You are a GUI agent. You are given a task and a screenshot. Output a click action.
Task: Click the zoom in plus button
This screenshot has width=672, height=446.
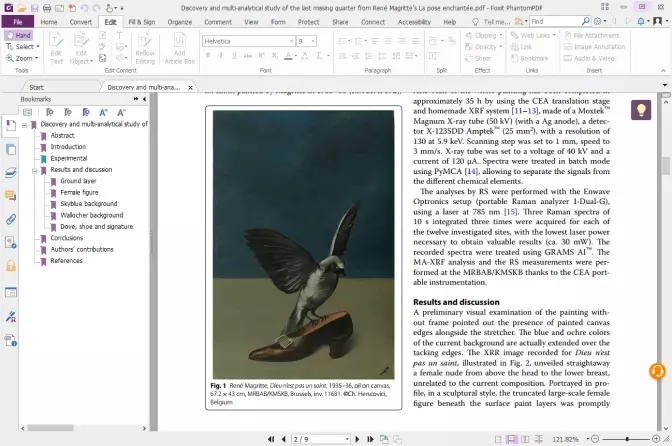656,439
